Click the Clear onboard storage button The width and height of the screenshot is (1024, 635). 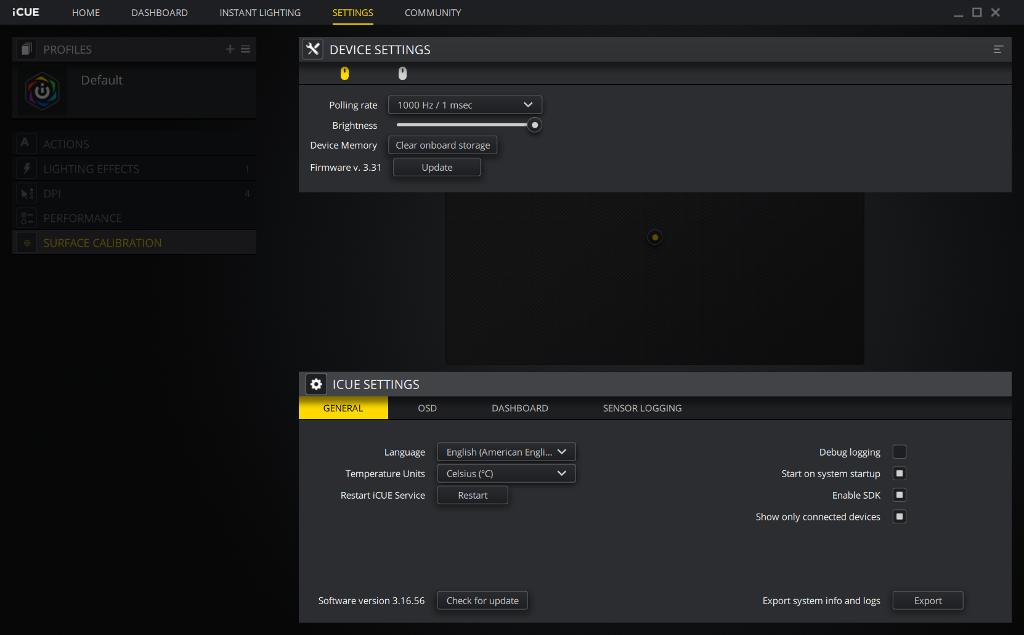click(x=443, y=145)
